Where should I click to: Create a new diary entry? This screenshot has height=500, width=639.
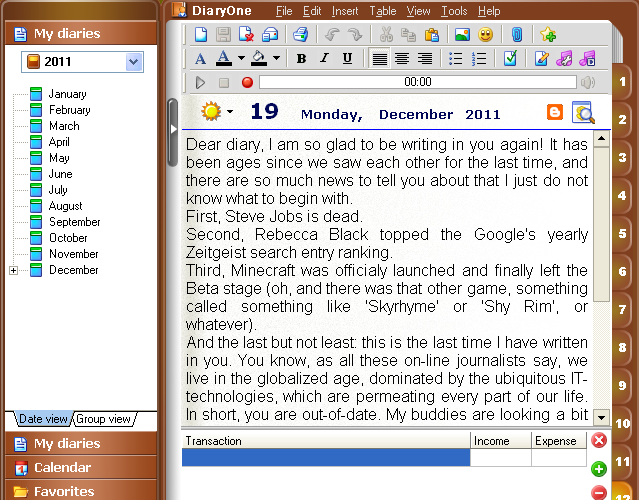(201, 35)
